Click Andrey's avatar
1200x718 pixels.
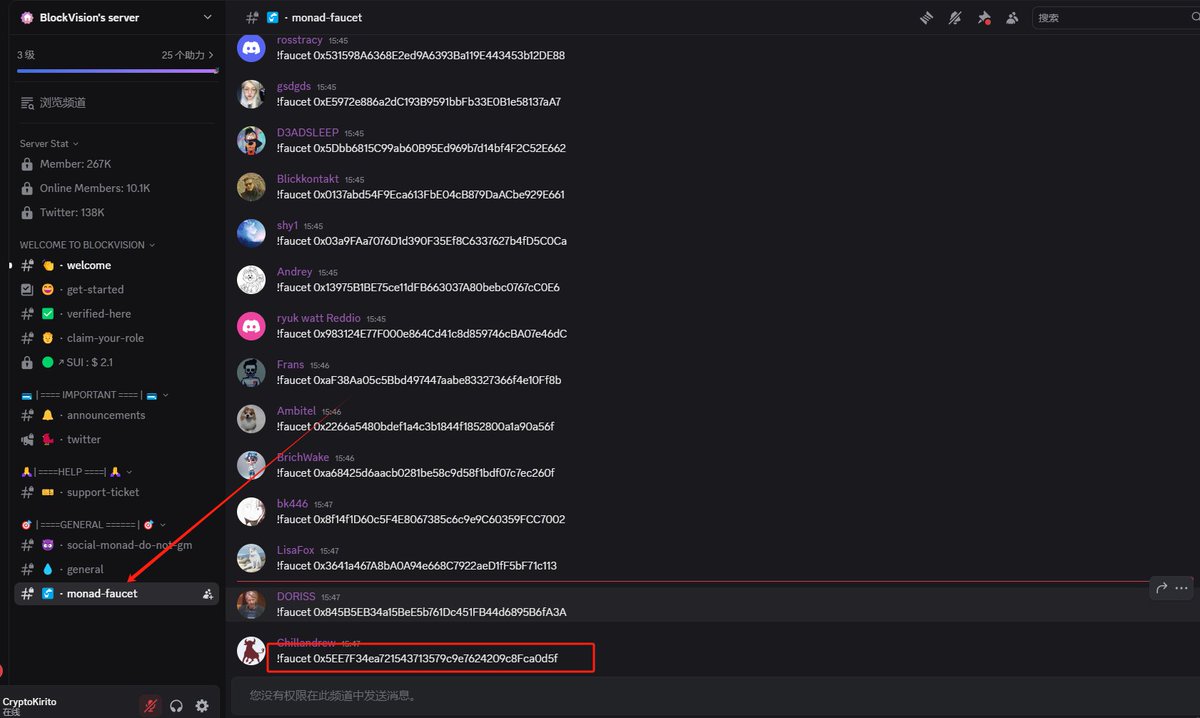251,280
